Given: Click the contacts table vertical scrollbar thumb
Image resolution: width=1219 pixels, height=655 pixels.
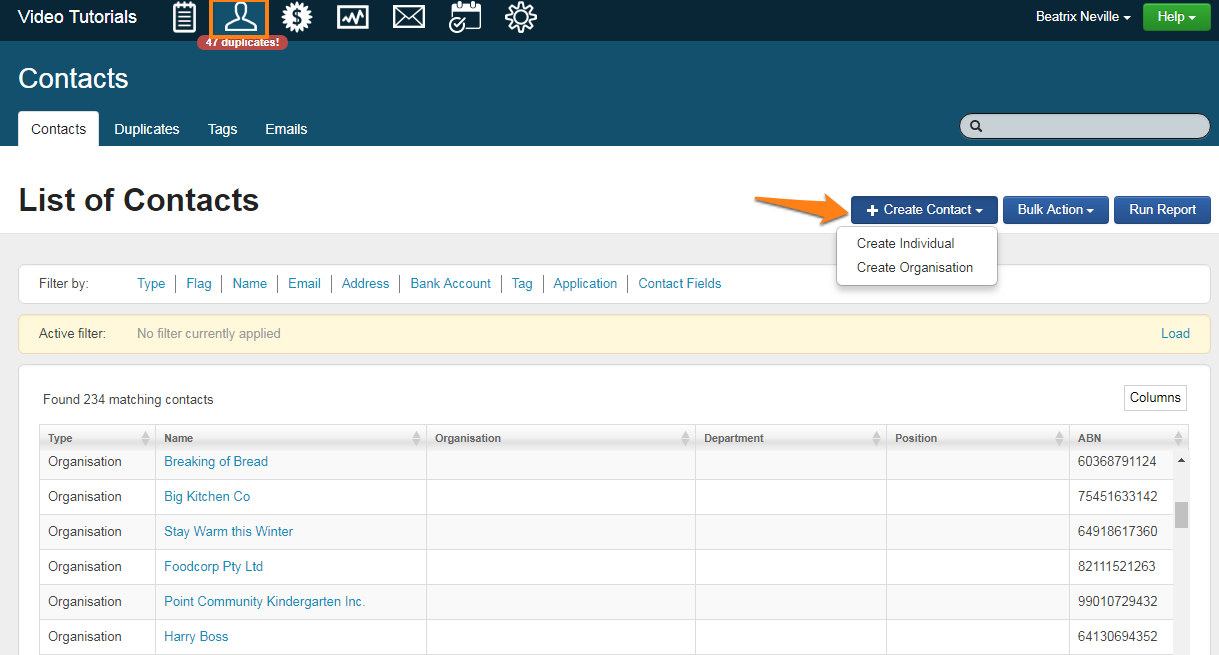Looking at the screenshot, I should 1181,514.
